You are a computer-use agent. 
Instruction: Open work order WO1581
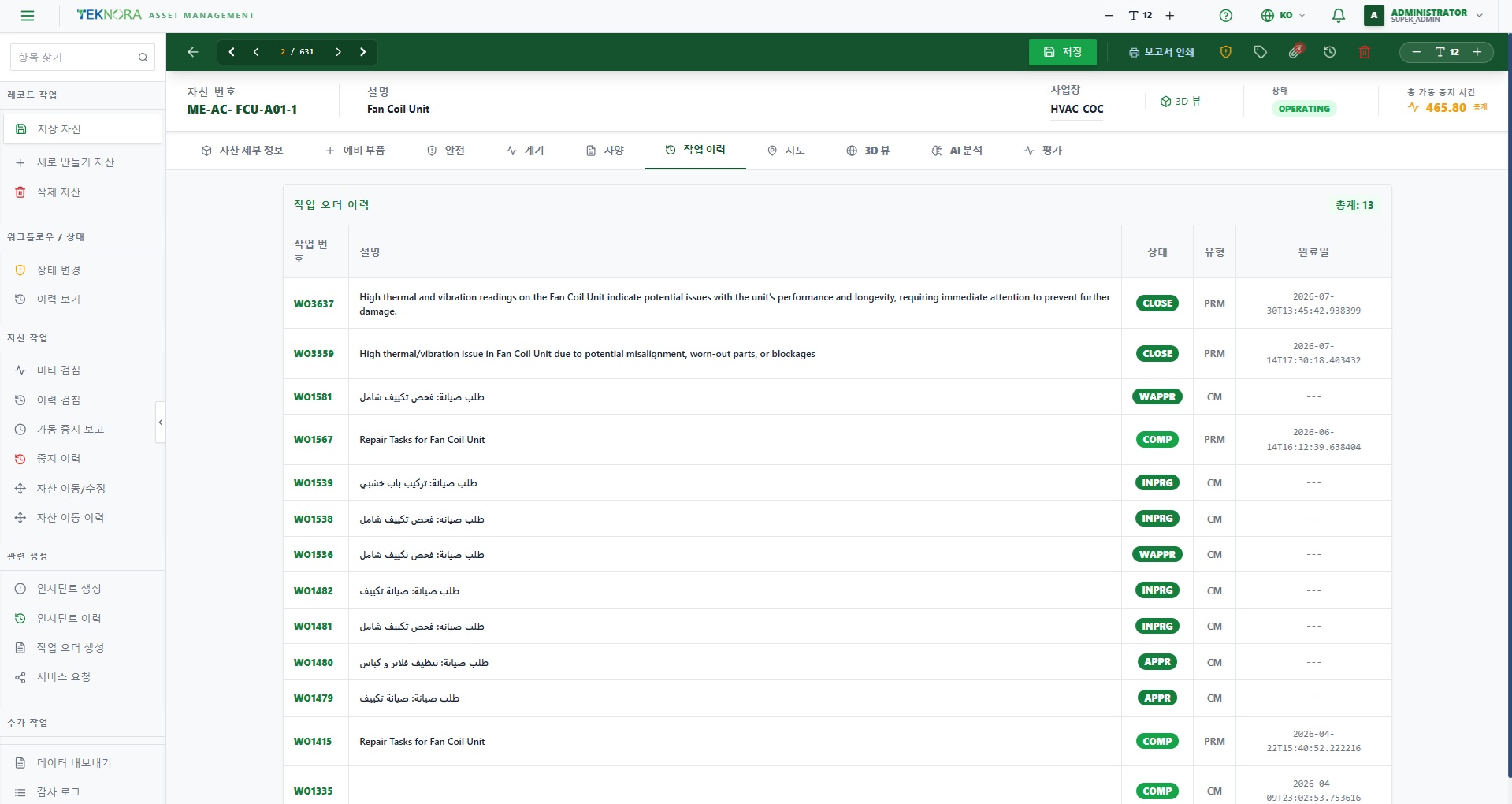tap(313, 397)
